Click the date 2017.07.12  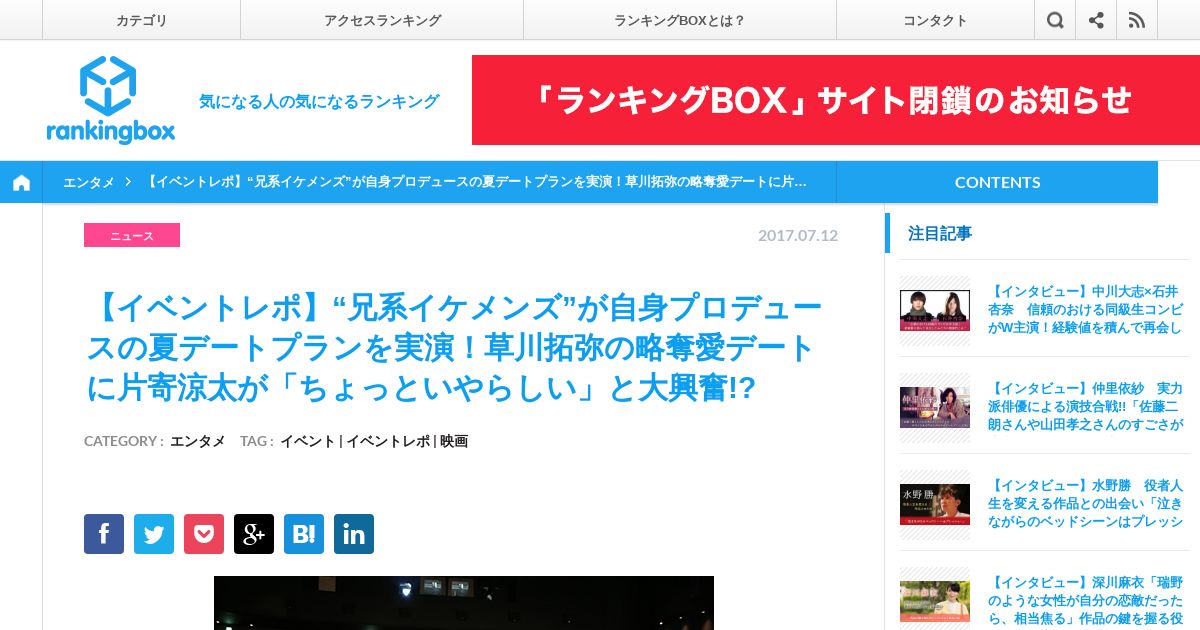click(x=798, y=235)
